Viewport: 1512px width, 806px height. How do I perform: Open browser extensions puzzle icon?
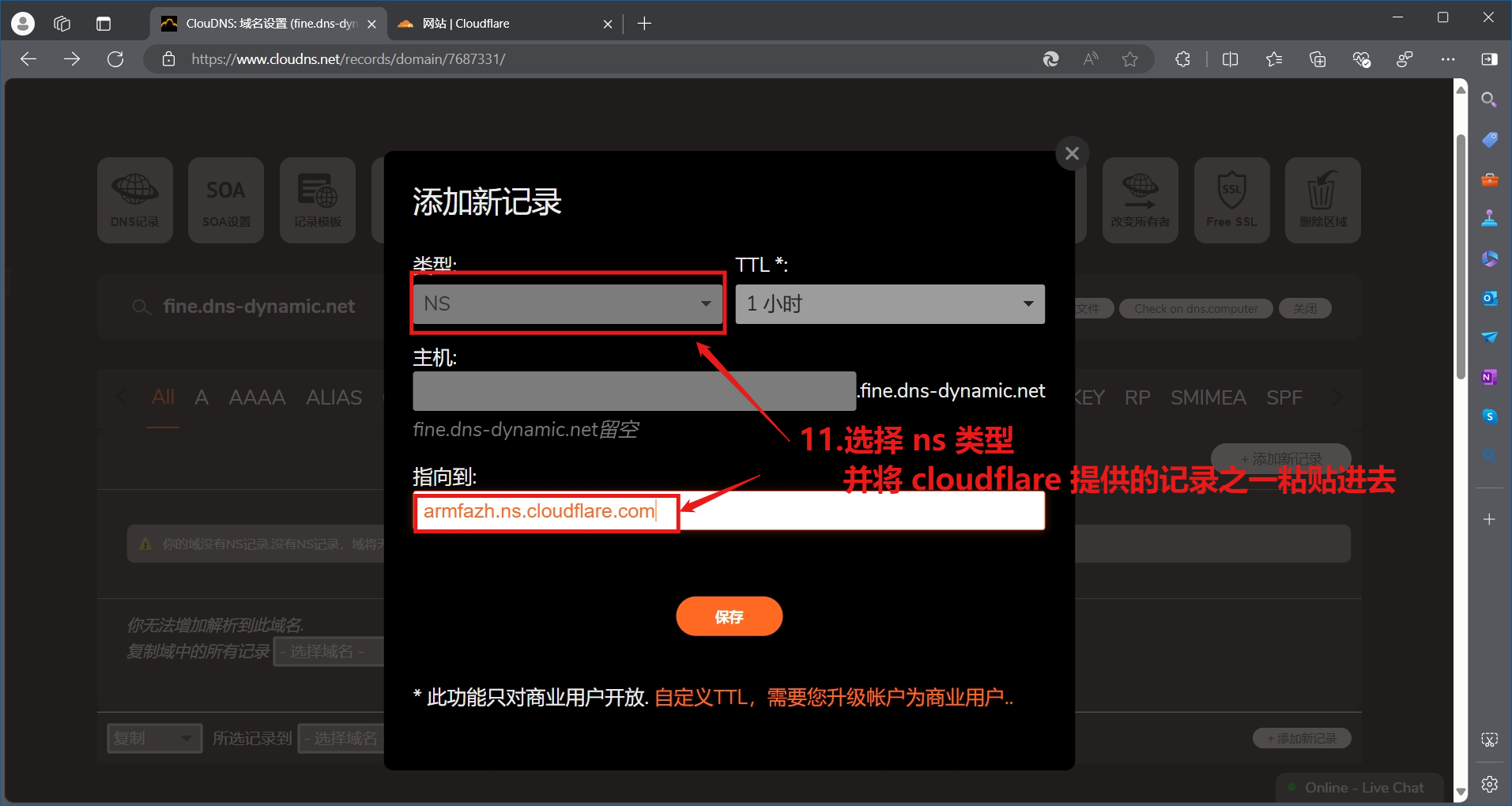tap(1182, 59)
